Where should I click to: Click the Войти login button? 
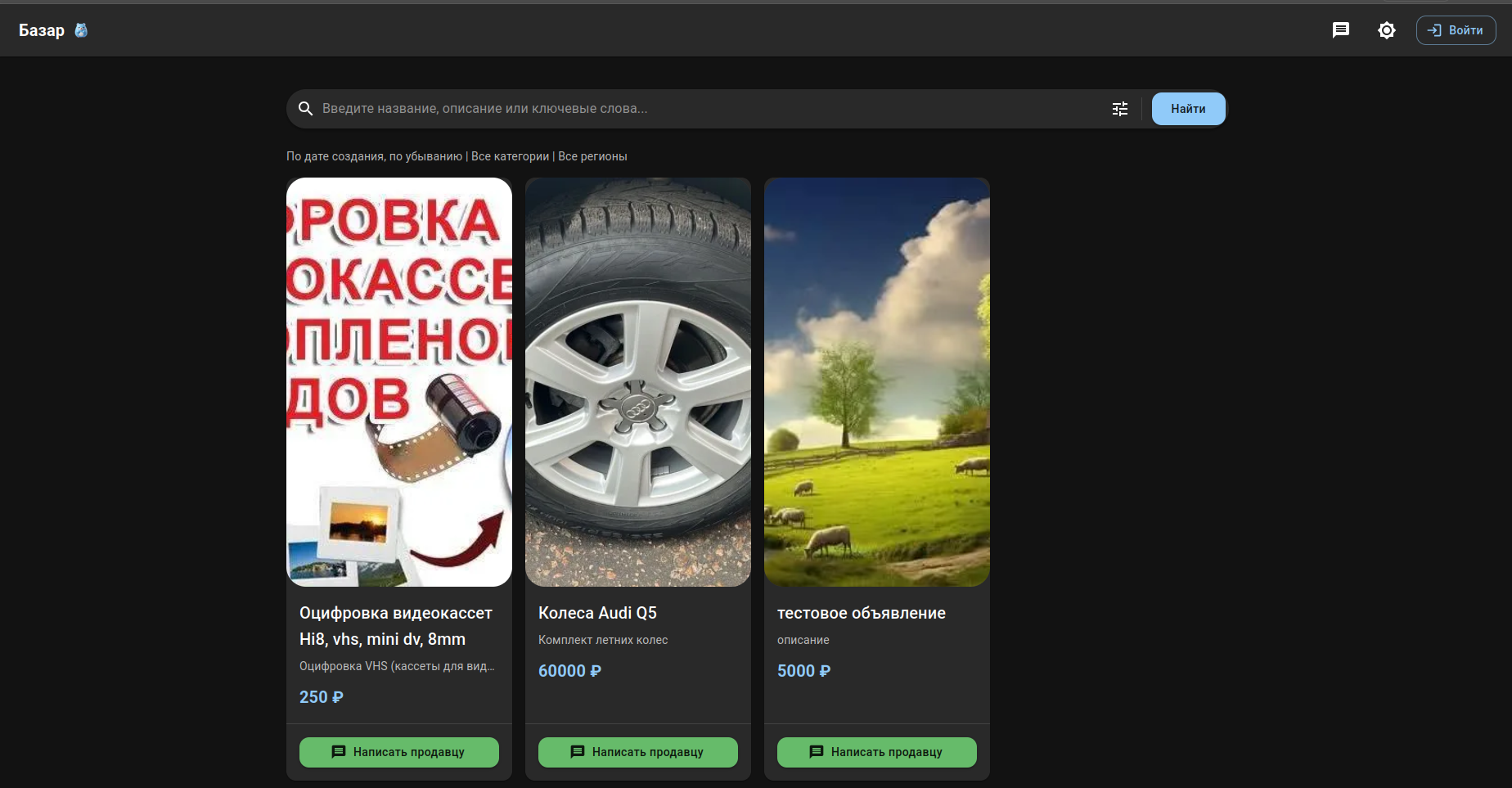pyautogui.click(x=1456, y=30)
